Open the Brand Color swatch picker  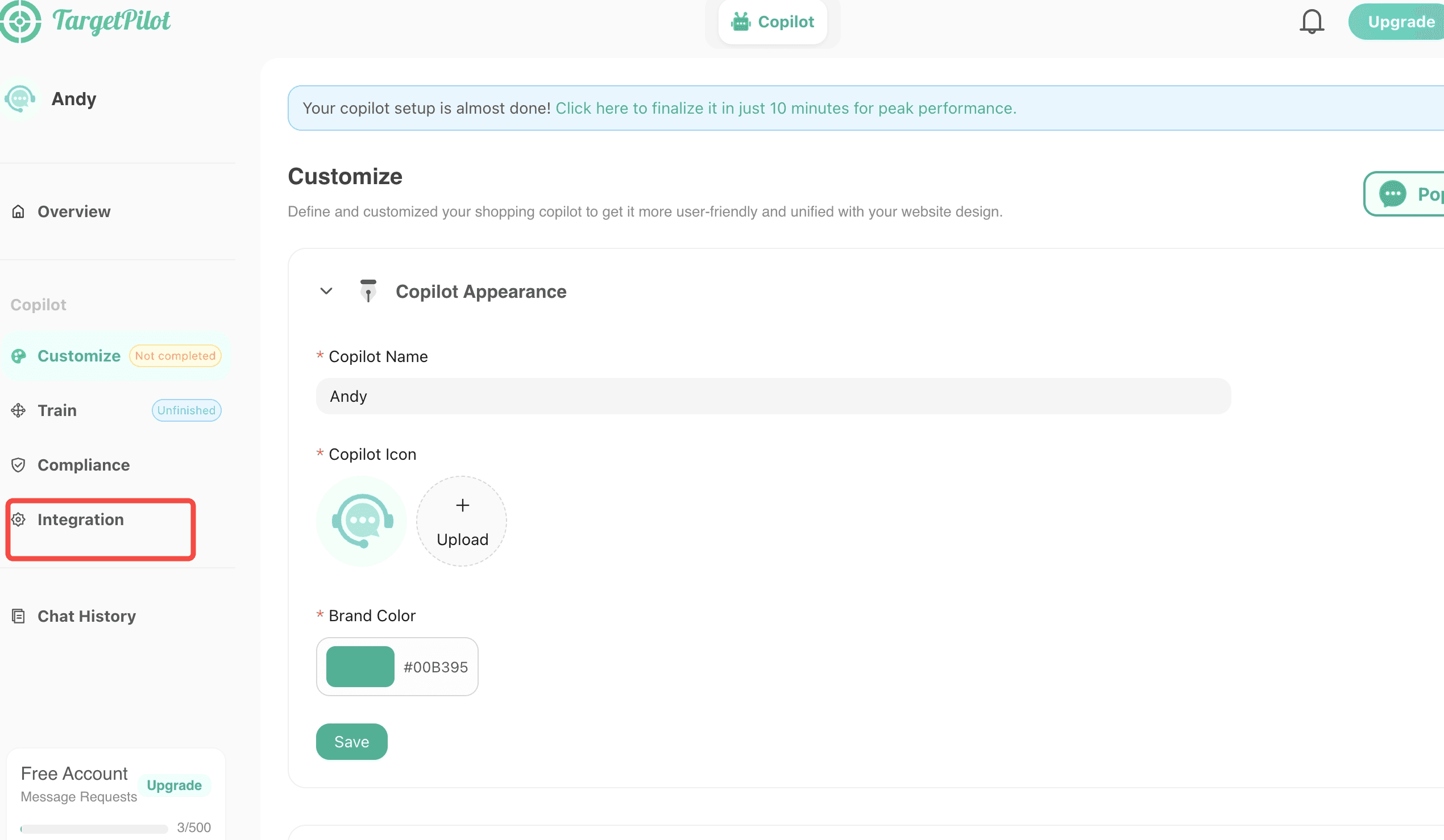point(360,667)
